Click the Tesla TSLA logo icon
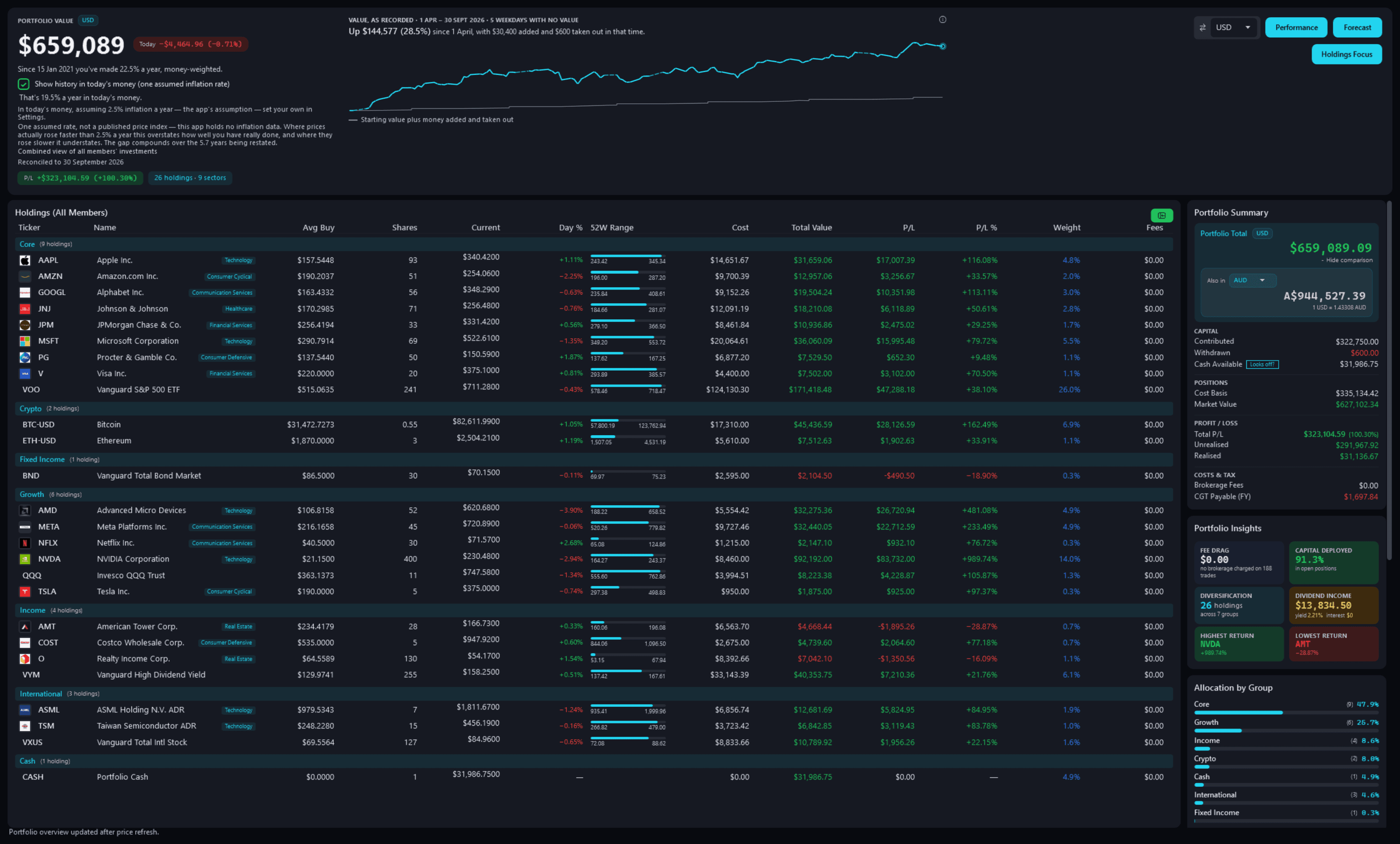 (25, 591)
